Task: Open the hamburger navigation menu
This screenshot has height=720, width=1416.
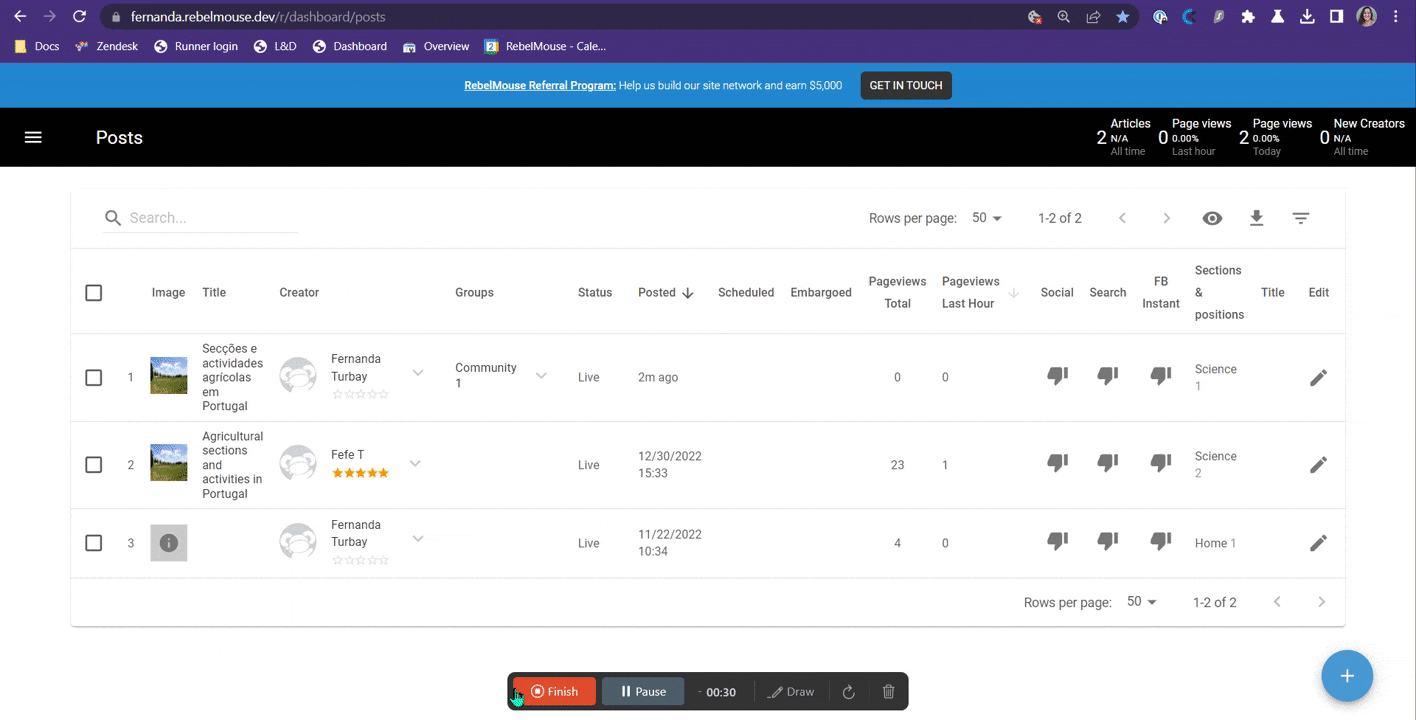Action: [x=33, y=137]
